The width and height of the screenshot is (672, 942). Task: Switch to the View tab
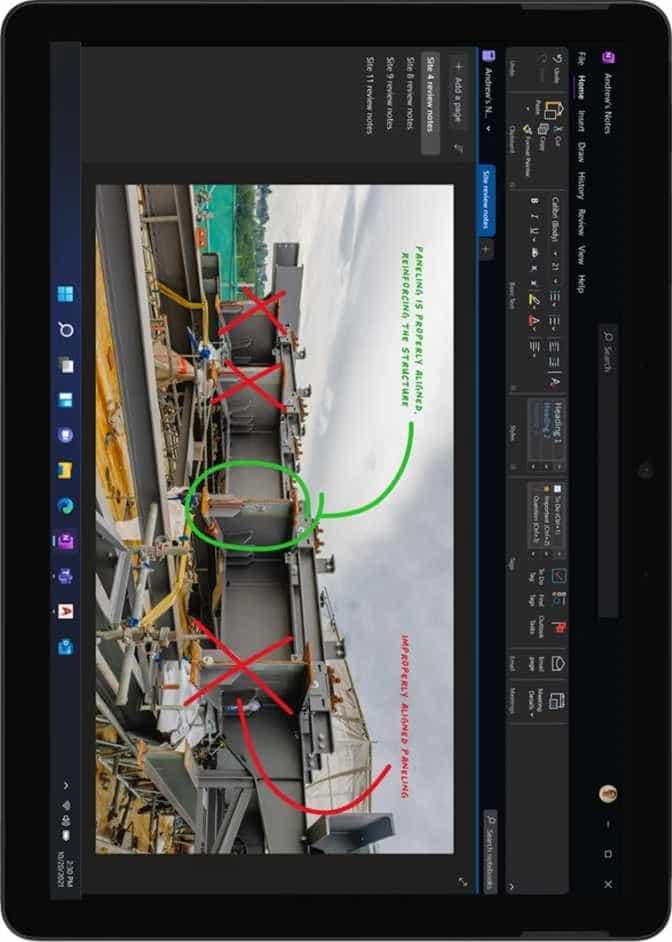click(x=581, y=254)
